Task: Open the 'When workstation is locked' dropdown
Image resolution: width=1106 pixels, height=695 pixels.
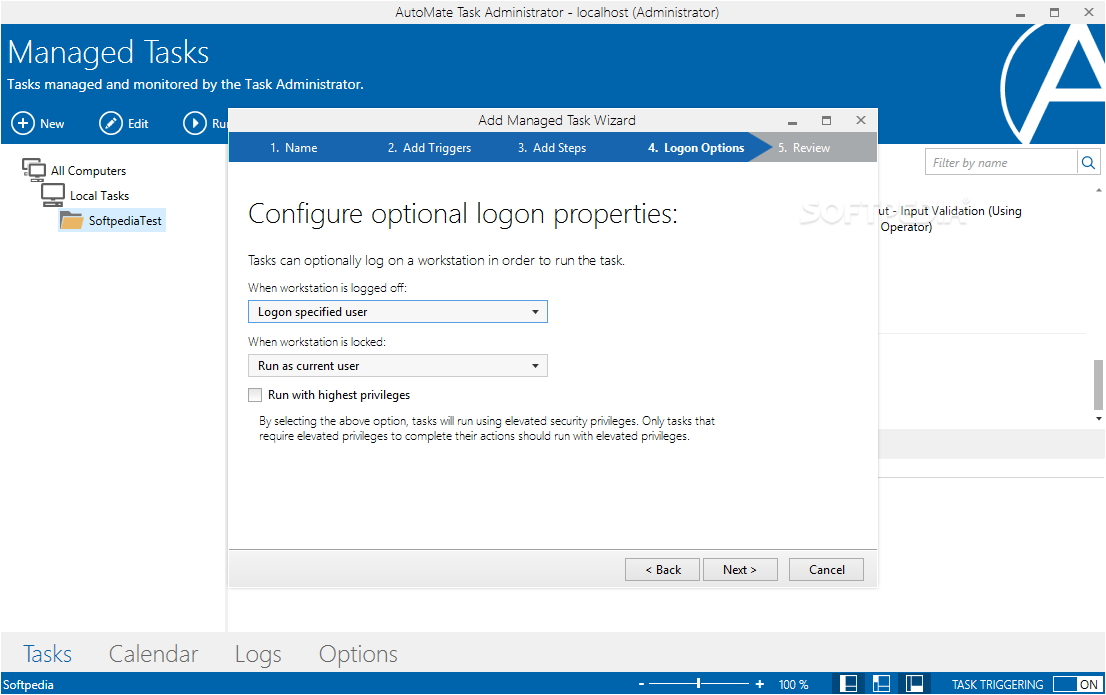Action: (398, 365)
